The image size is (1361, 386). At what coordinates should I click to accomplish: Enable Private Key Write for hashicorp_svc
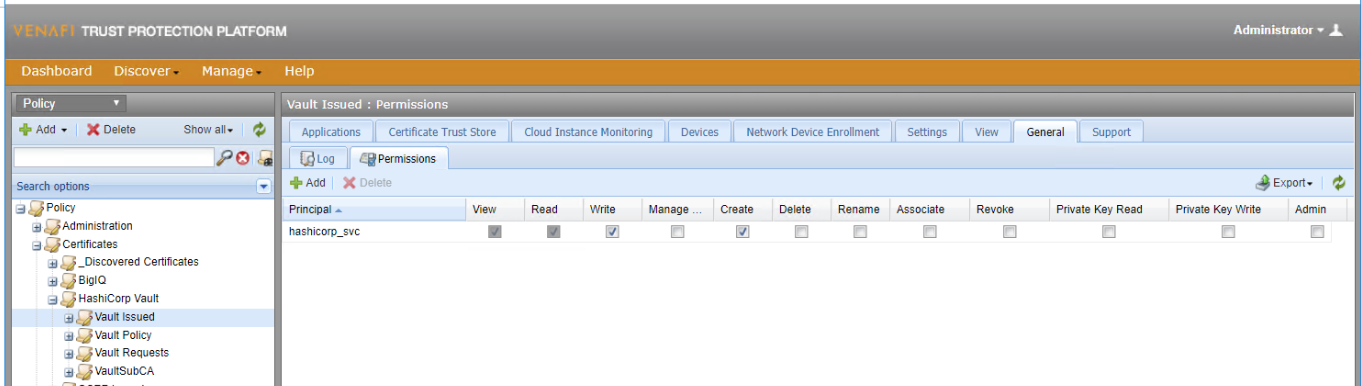(x=1227, y=232)
